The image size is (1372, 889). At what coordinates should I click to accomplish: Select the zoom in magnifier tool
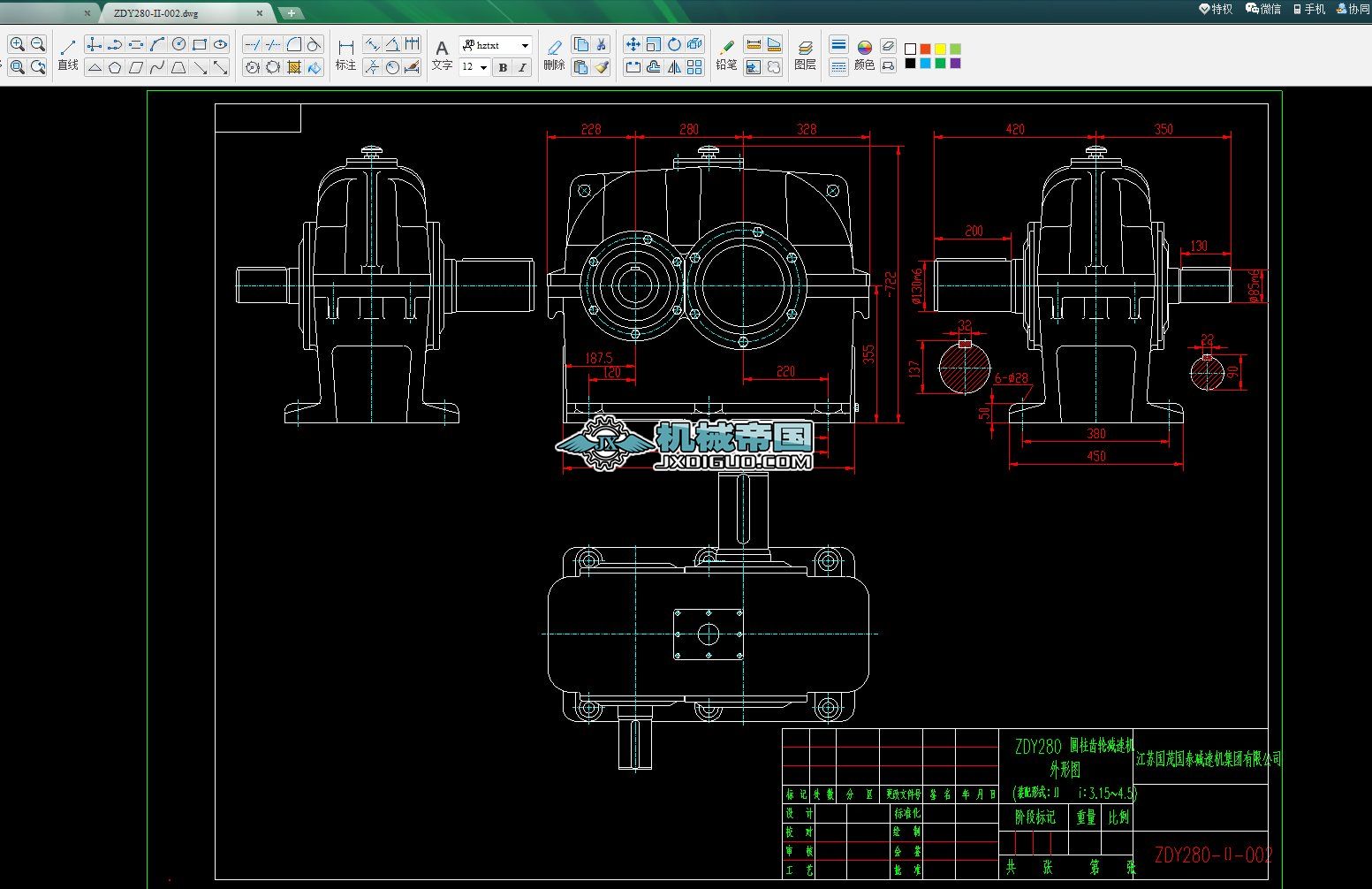(x=17, y=44)
